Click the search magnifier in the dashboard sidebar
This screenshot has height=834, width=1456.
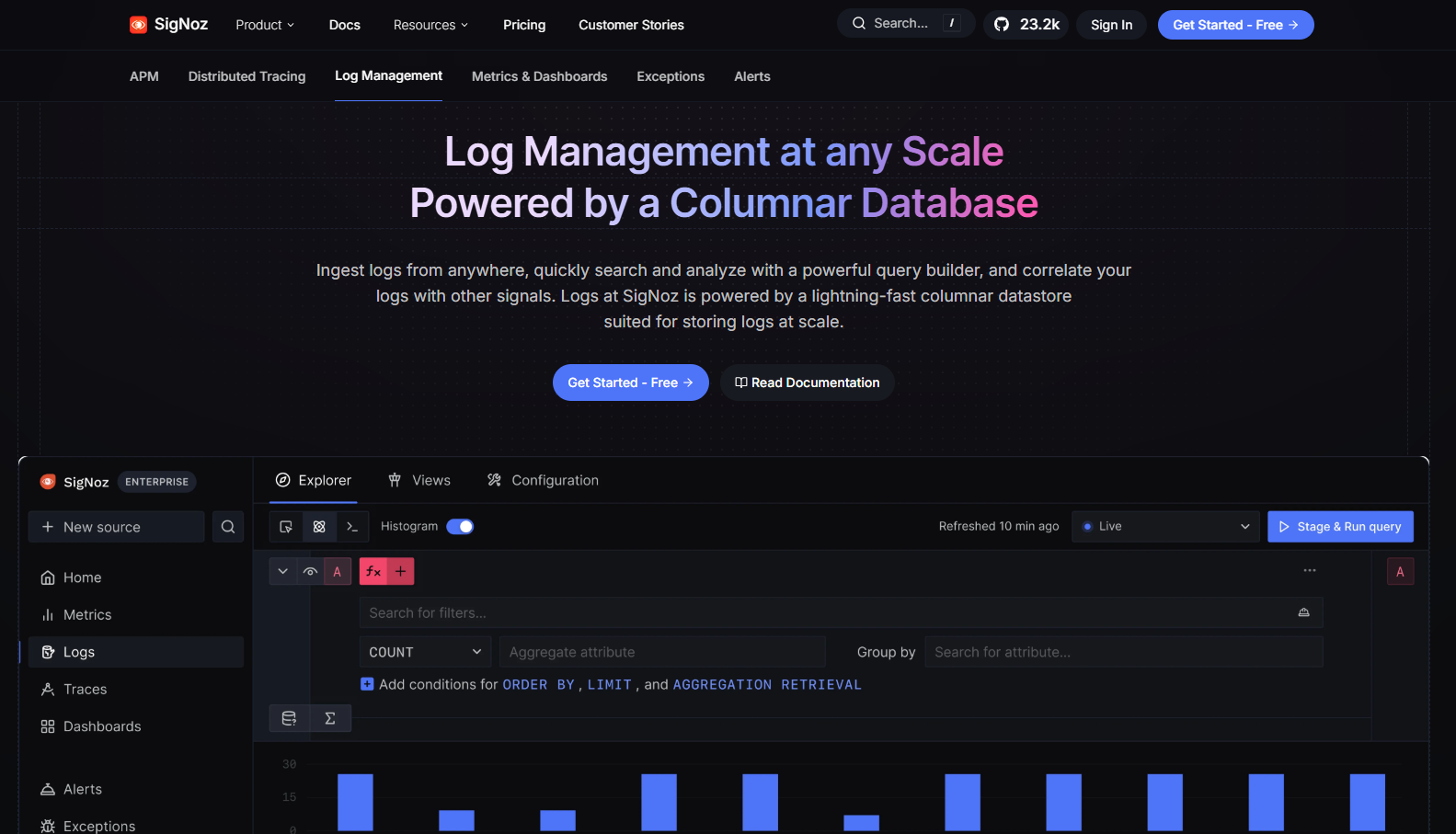228,527
